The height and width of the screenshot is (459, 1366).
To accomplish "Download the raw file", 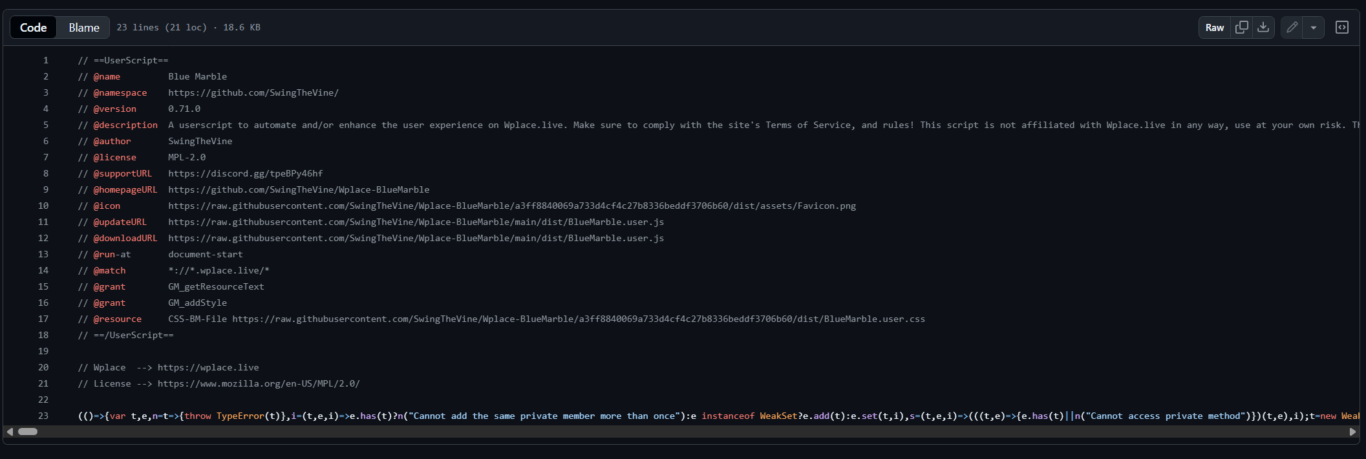I will pyautogui.click(x=1263, y=27).
